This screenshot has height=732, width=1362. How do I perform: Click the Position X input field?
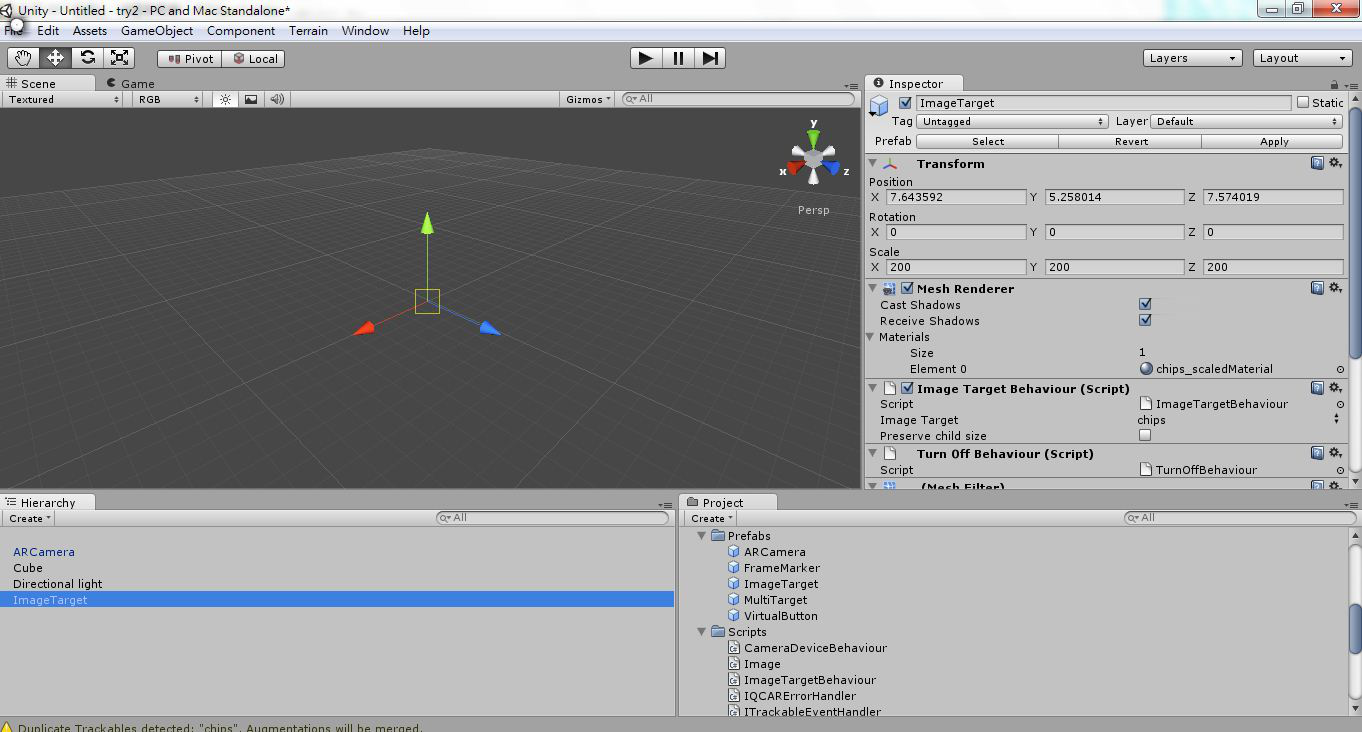pyautogui.click(x=956, y=197)
